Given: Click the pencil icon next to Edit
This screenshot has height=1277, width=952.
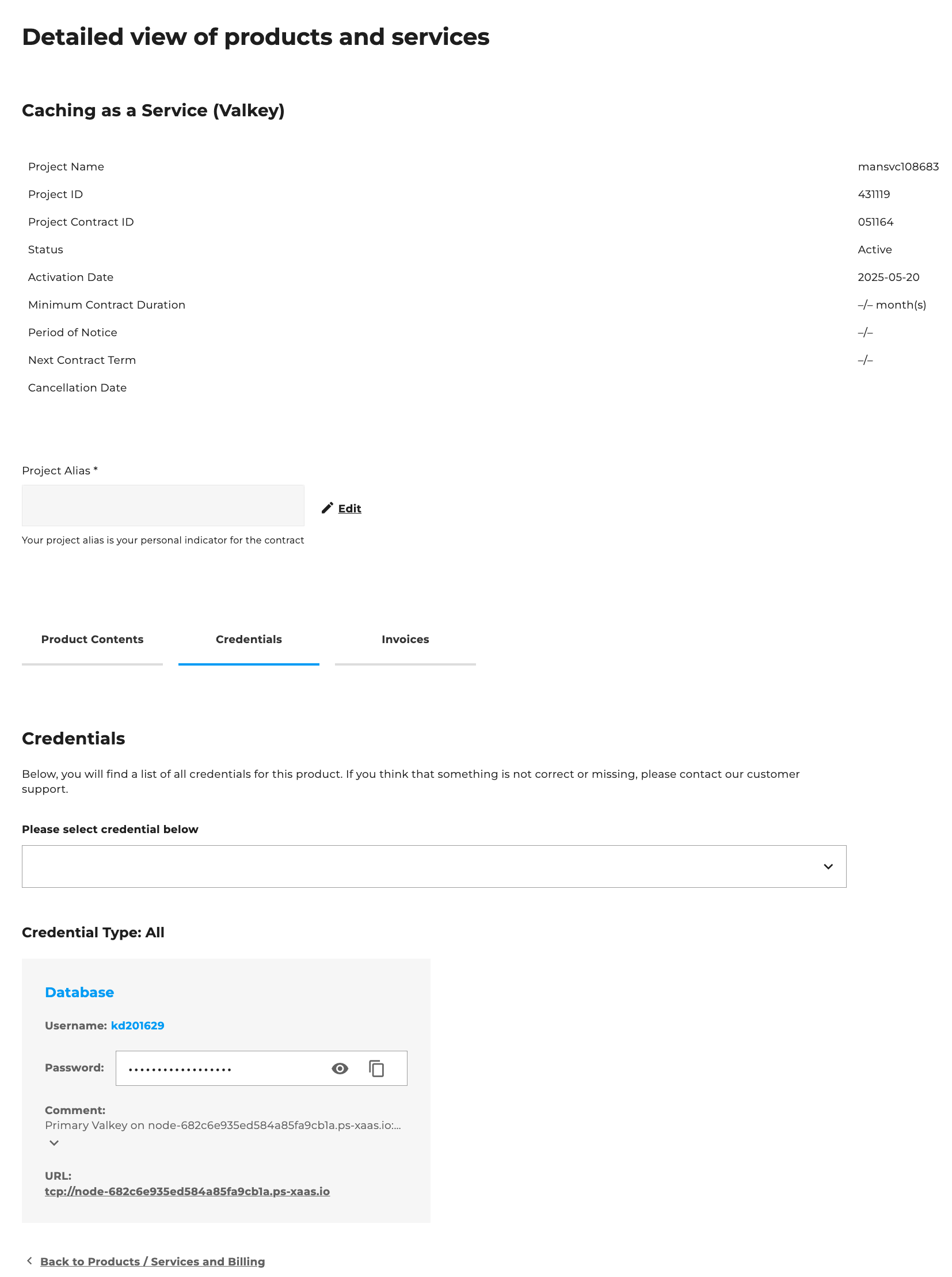Looking at the screenshot, I should coord(328,508).
